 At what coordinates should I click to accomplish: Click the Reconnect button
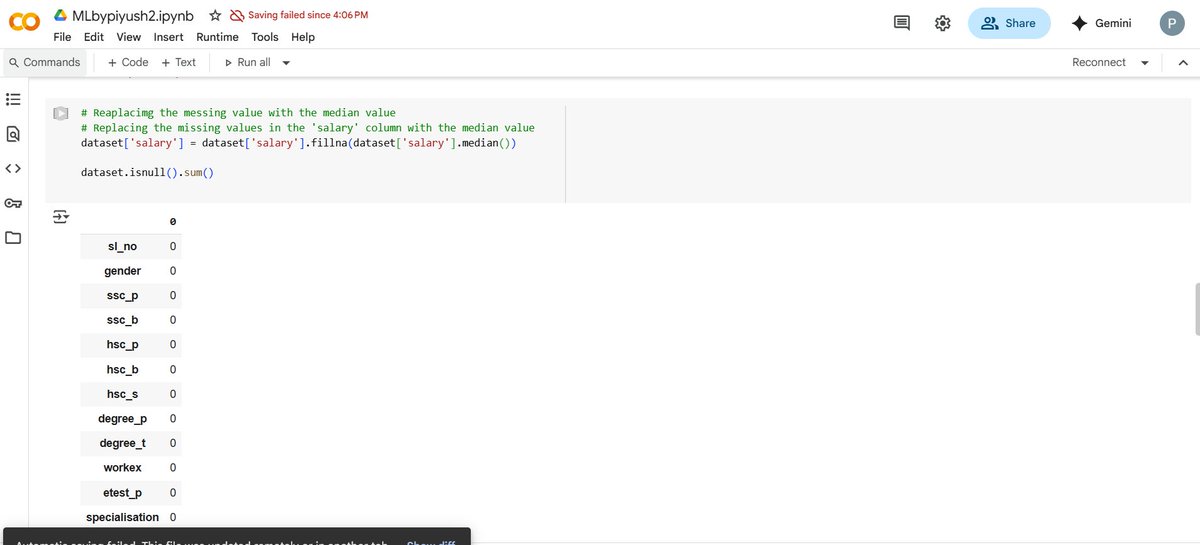coord(1099,62)
